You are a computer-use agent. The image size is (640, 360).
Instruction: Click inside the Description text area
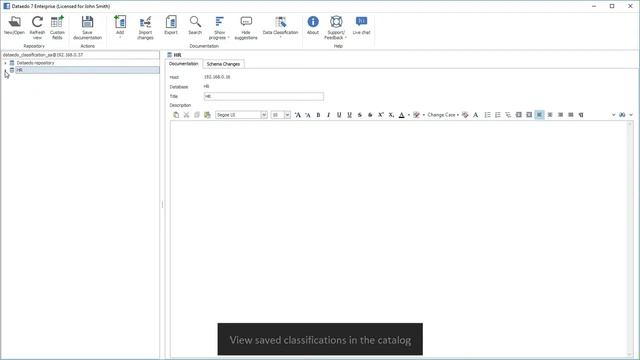398,239
